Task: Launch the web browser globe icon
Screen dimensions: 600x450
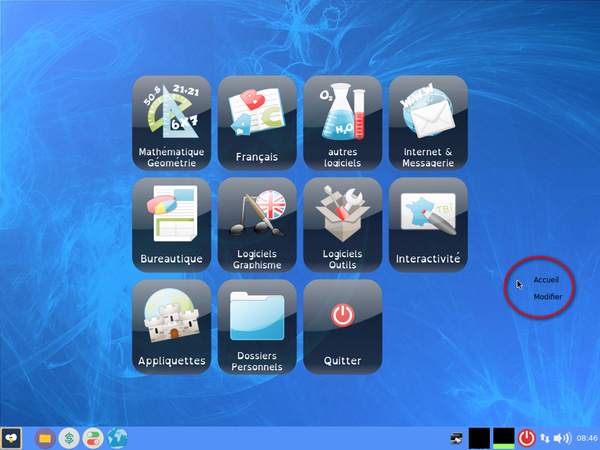Action: tap(117, 438)
